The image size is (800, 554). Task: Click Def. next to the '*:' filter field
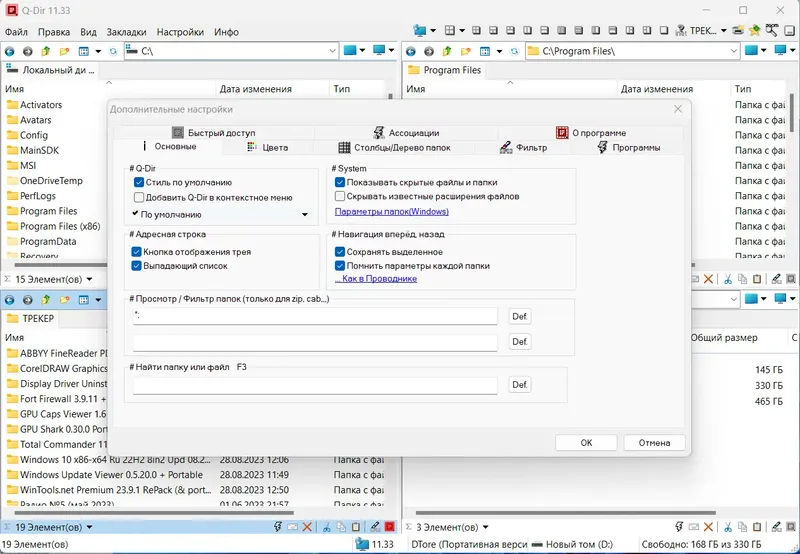(520, 316)
